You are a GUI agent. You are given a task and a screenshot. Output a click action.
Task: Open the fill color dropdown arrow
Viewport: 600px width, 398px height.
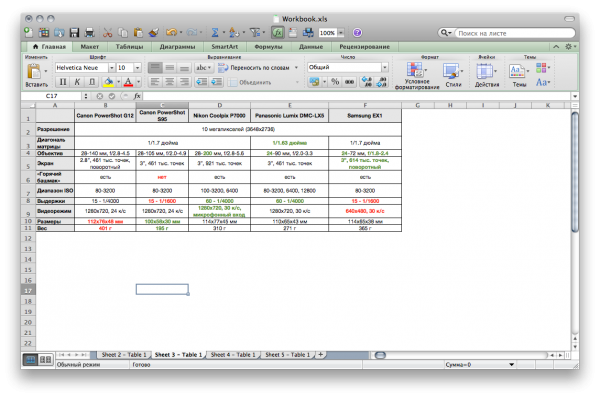(118, 82)
